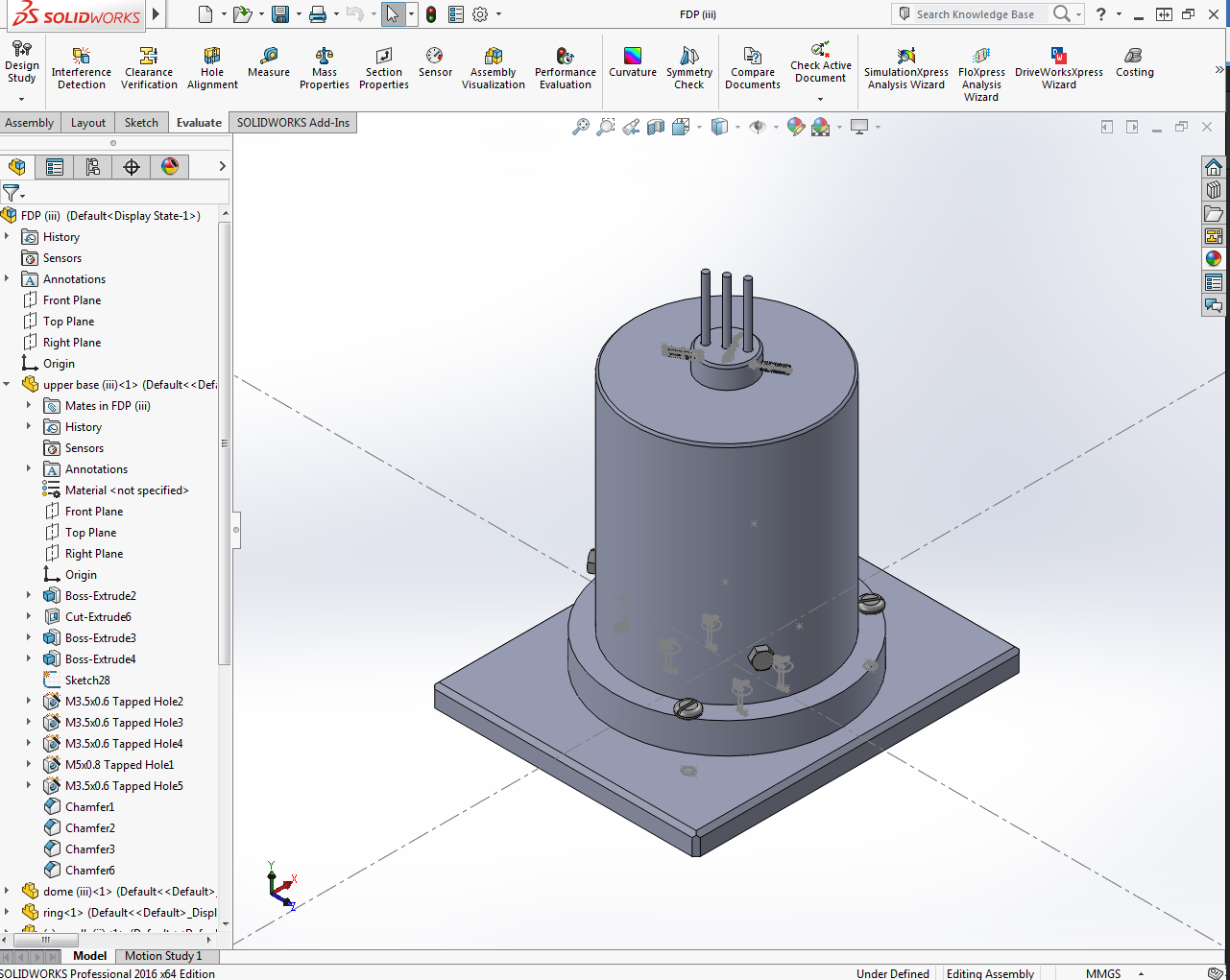Click the Measure tool icon
The width and height of the screenshot is (1230, 980).
click(x=269, y=60)
